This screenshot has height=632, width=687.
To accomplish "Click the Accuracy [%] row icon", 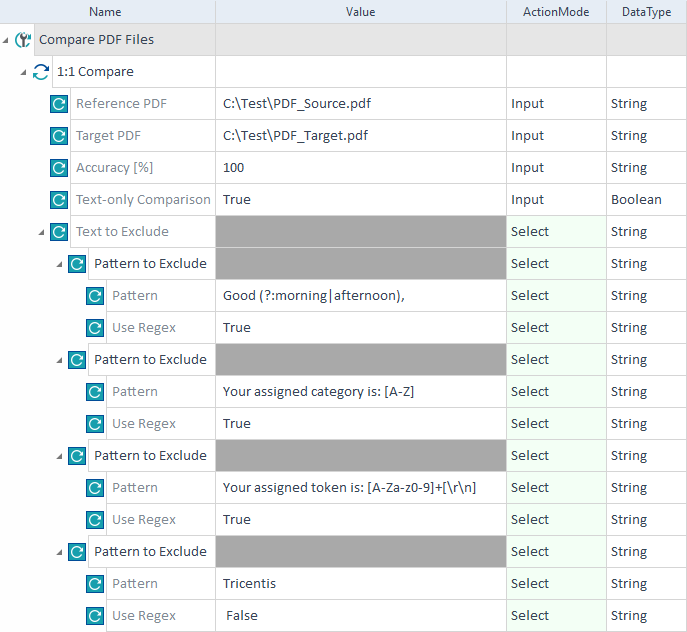I will pos(59,168).
